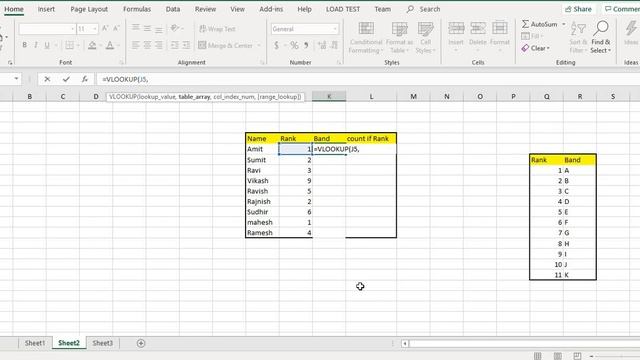640x360 pixels.
Task: Switch to Page Layout view in status bar
Action: coord(557,356)
